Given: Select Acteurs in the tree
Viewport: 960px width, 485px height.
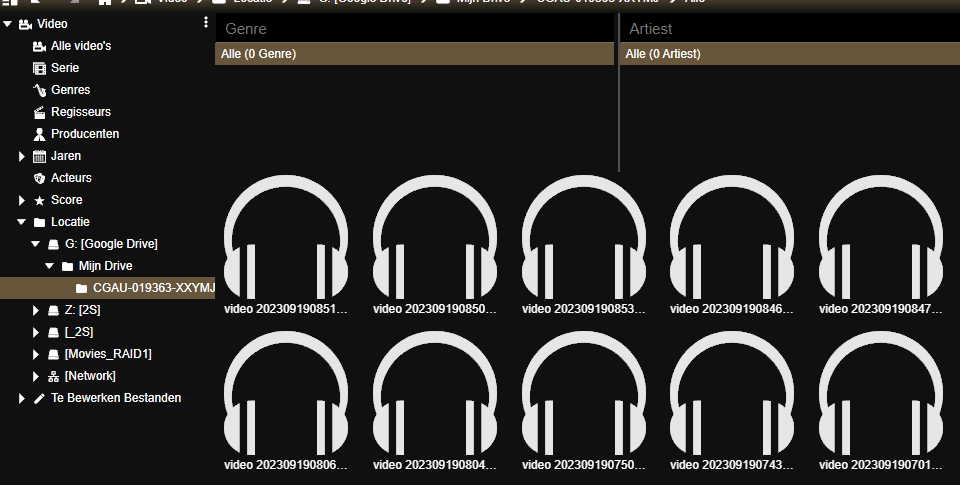Looking at the screenshot, I should pos(71,178).
